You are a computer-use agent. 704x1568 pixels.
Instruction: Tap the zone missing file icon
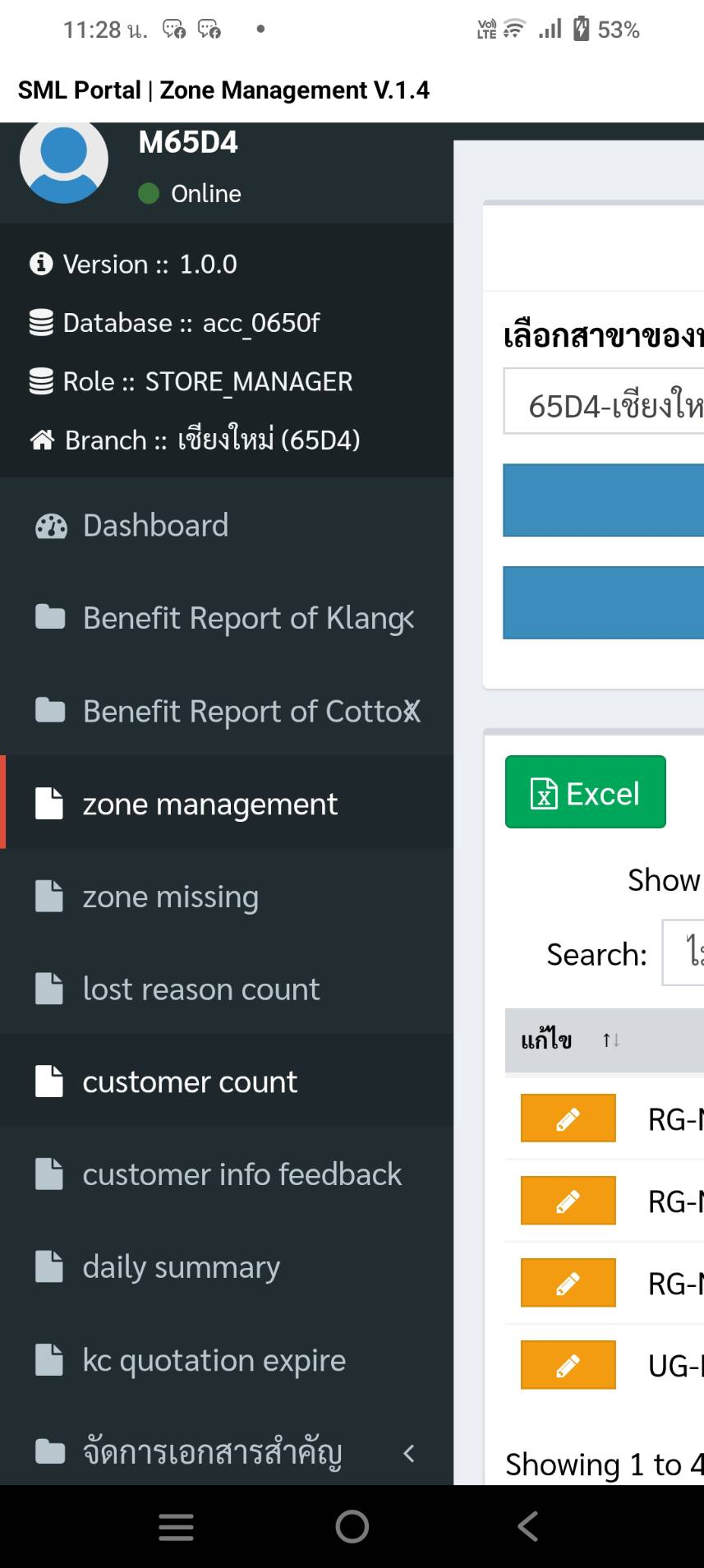(x=49, y=897)
